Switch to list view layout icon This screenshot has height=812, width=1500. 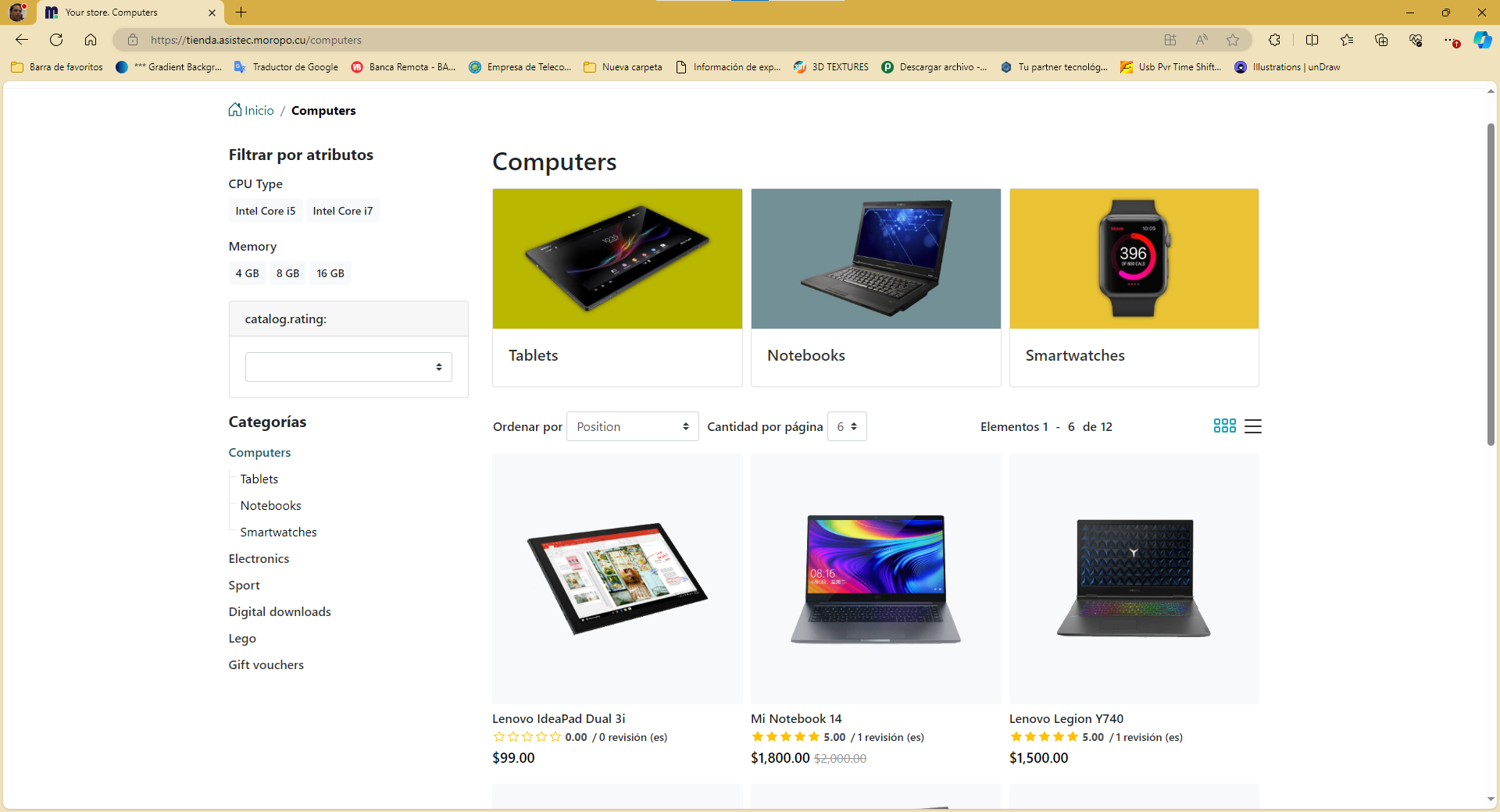[x=1252, y=426]
